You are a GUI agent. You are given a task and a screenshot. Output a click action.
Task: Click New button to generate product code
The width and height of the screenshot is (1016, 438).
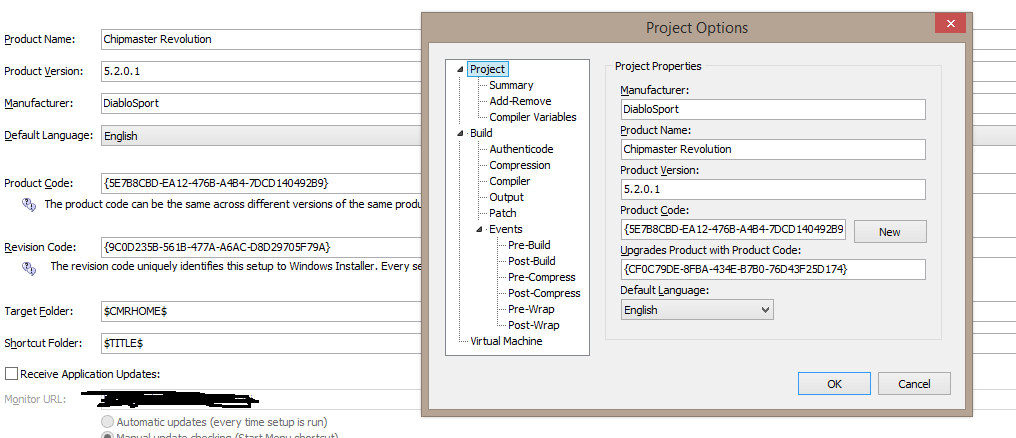point(890,232)
